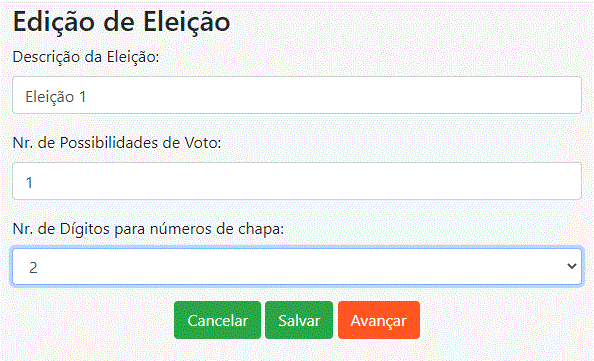This screenshot has width=594, height=361.
Task: Expand the chapa digits selector list
Action: coord(297,266)
